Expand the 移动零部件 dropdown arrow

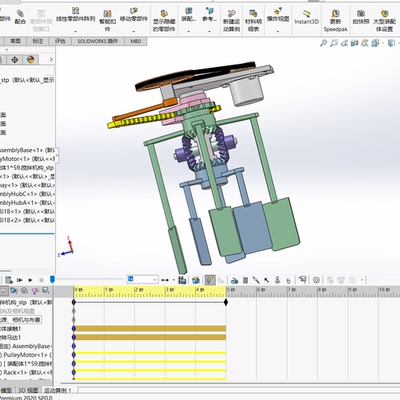[134, 32]
